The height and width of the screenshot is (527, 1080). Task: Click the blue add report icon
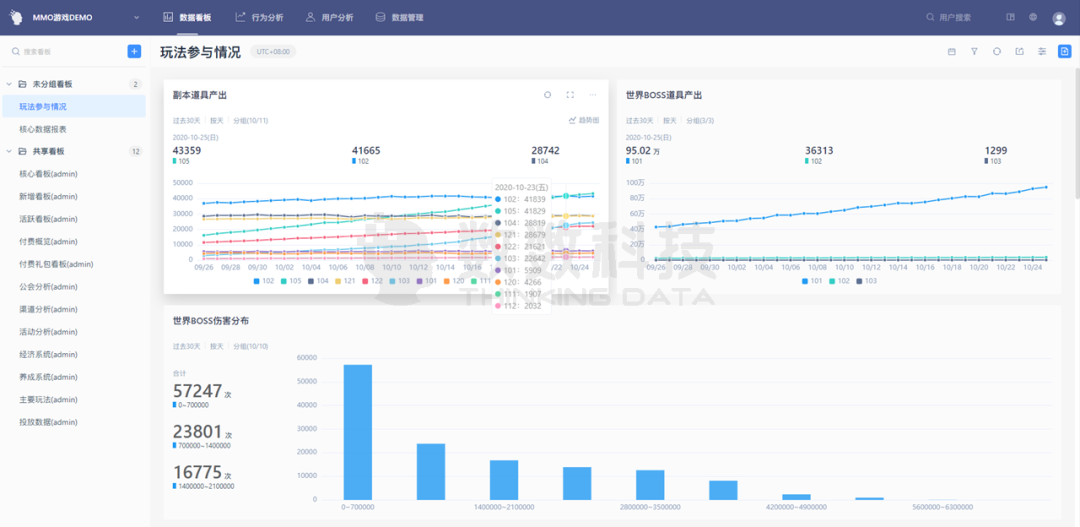(x=1065, y=52)
